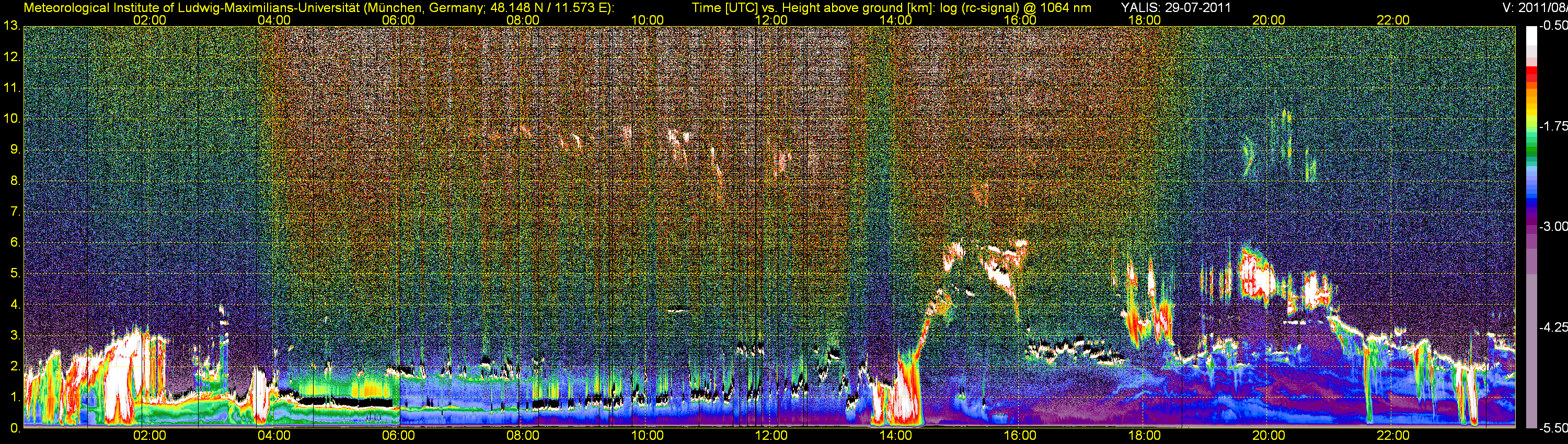Click the 22:00 label on the top time axis
This screenshot has width=1568, height=444.
tap(1393, 20)
